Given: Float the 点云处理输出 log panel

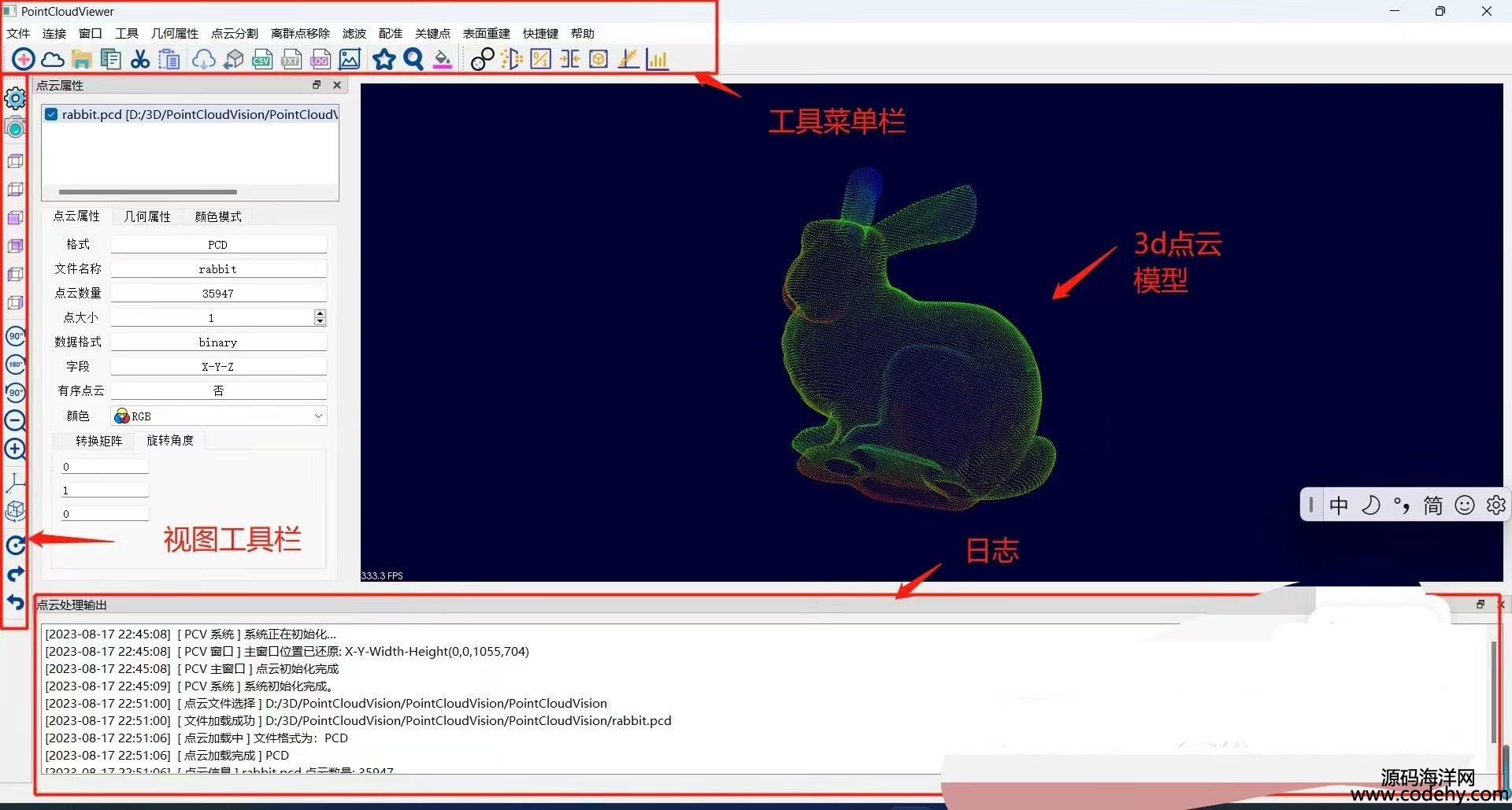Looking at the screenshot, I should click(x=1480, y=605).
